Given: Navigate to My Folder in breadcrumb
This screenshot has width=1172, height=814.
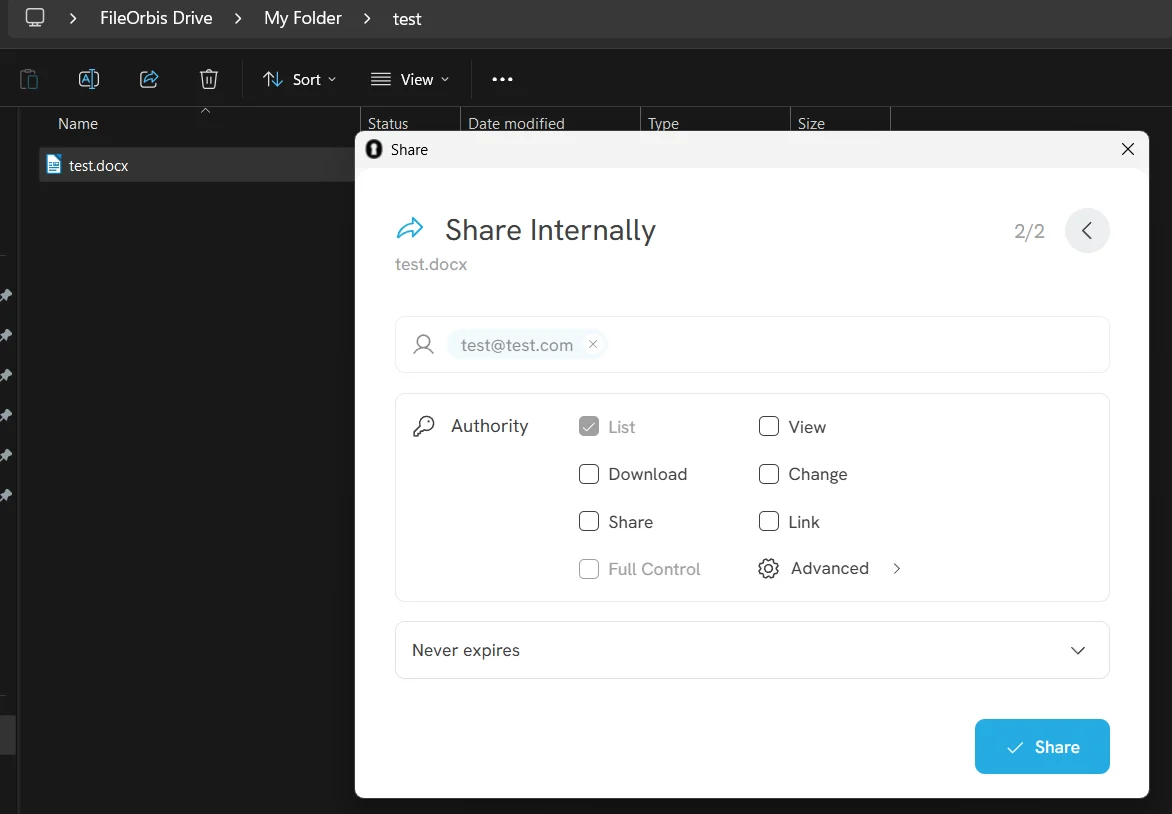Looking at the screenshot, I should 303,18.
